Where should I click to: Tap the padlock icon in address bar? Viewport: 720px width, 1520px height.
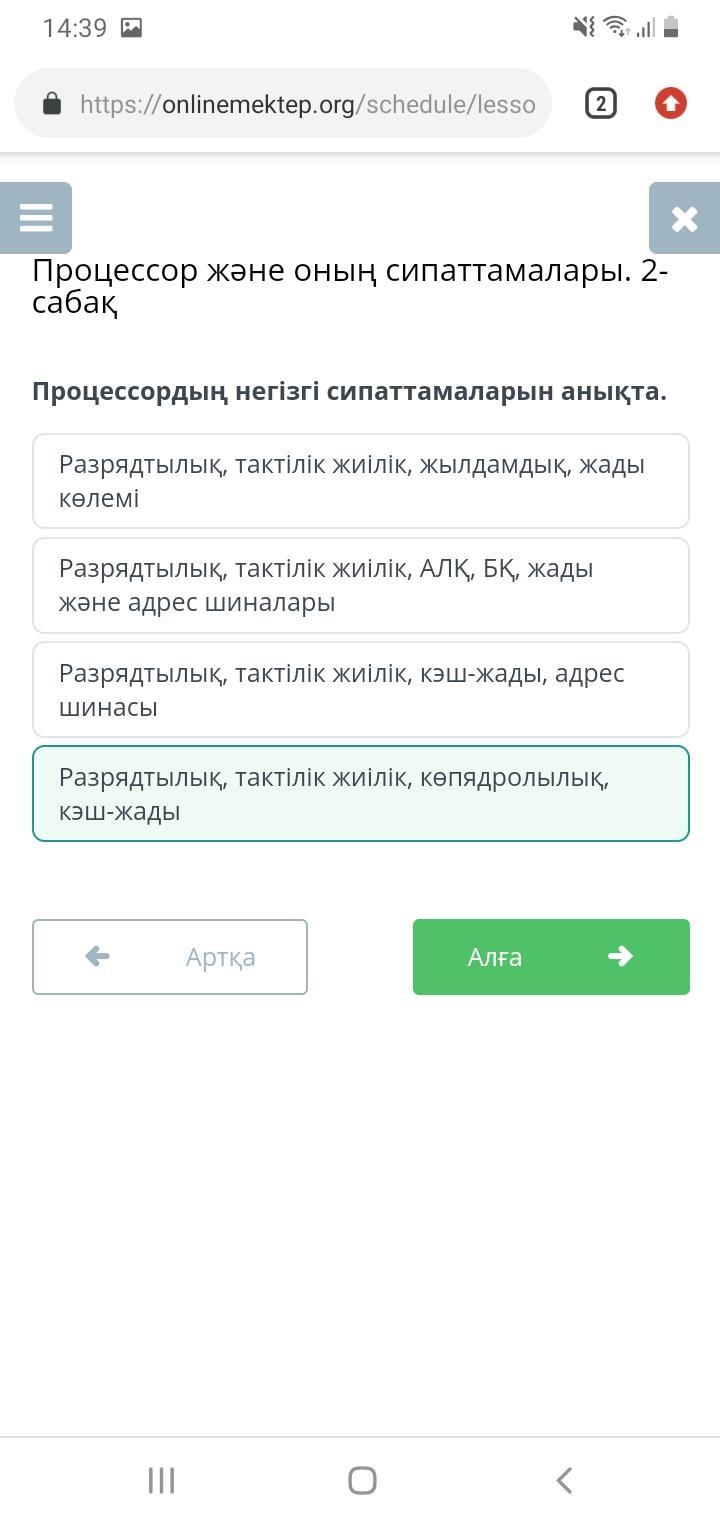click(52, 104)
